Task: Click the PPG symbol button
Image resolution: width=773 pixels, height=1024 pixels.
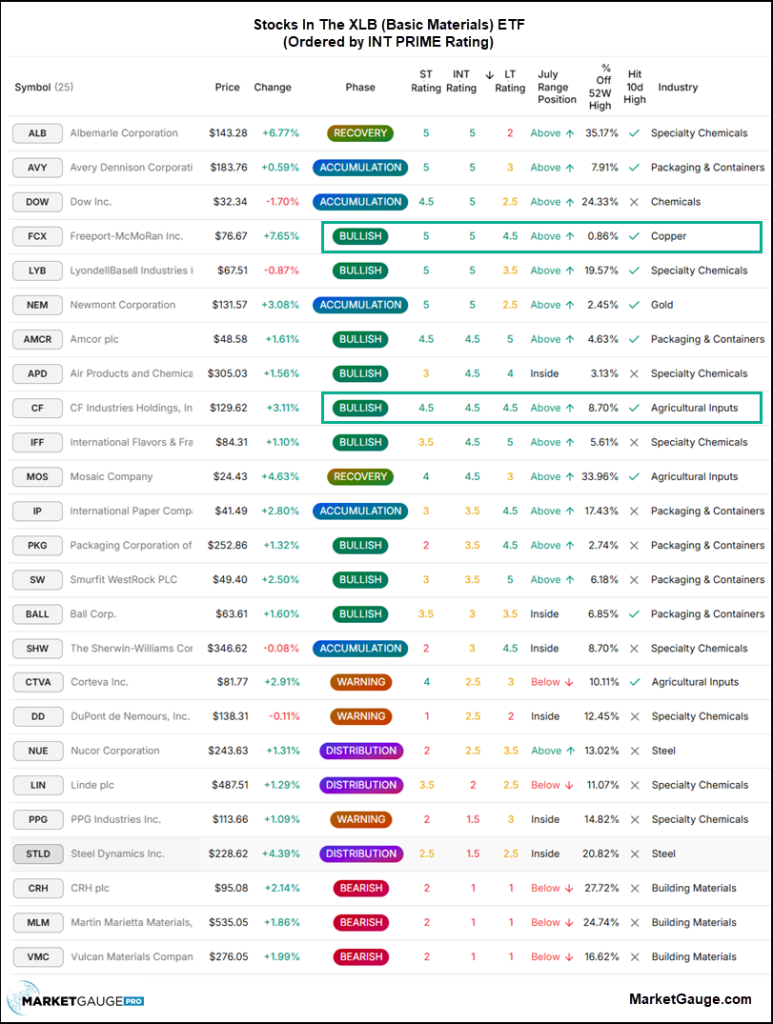Action: [38, 820]
